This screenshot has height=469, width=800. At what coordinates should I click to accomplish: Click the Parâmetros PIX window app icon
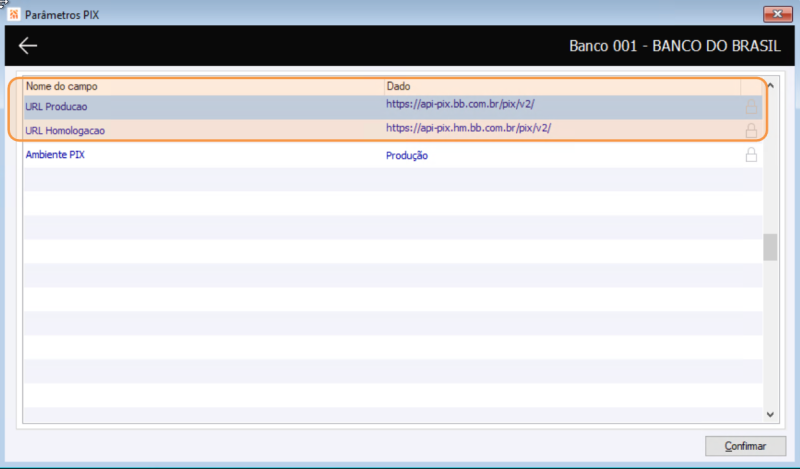[x=14, y=14]
